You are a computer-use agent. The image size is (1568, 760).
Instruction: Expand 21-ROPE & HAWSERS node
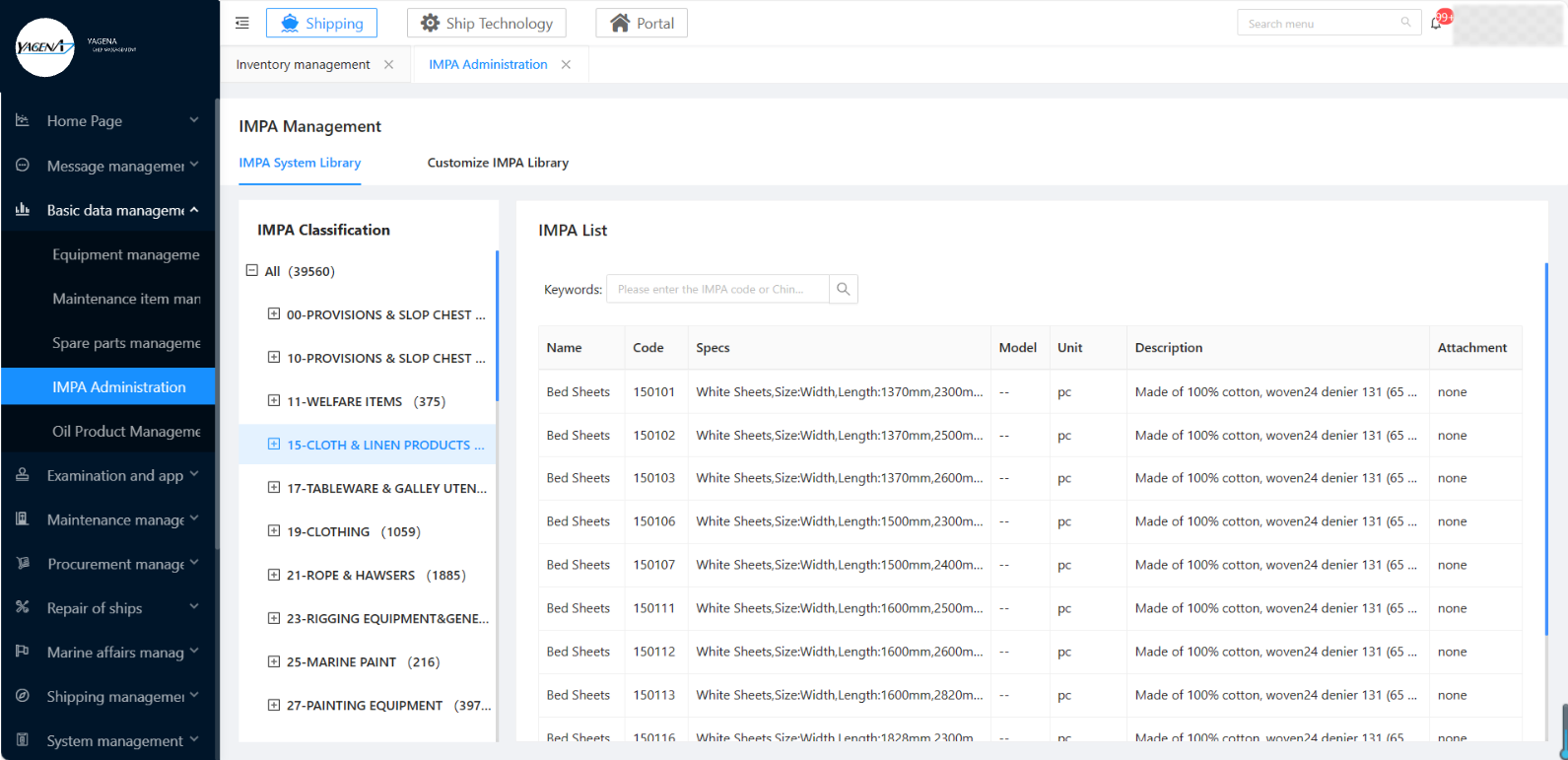[x=274, y=575]
